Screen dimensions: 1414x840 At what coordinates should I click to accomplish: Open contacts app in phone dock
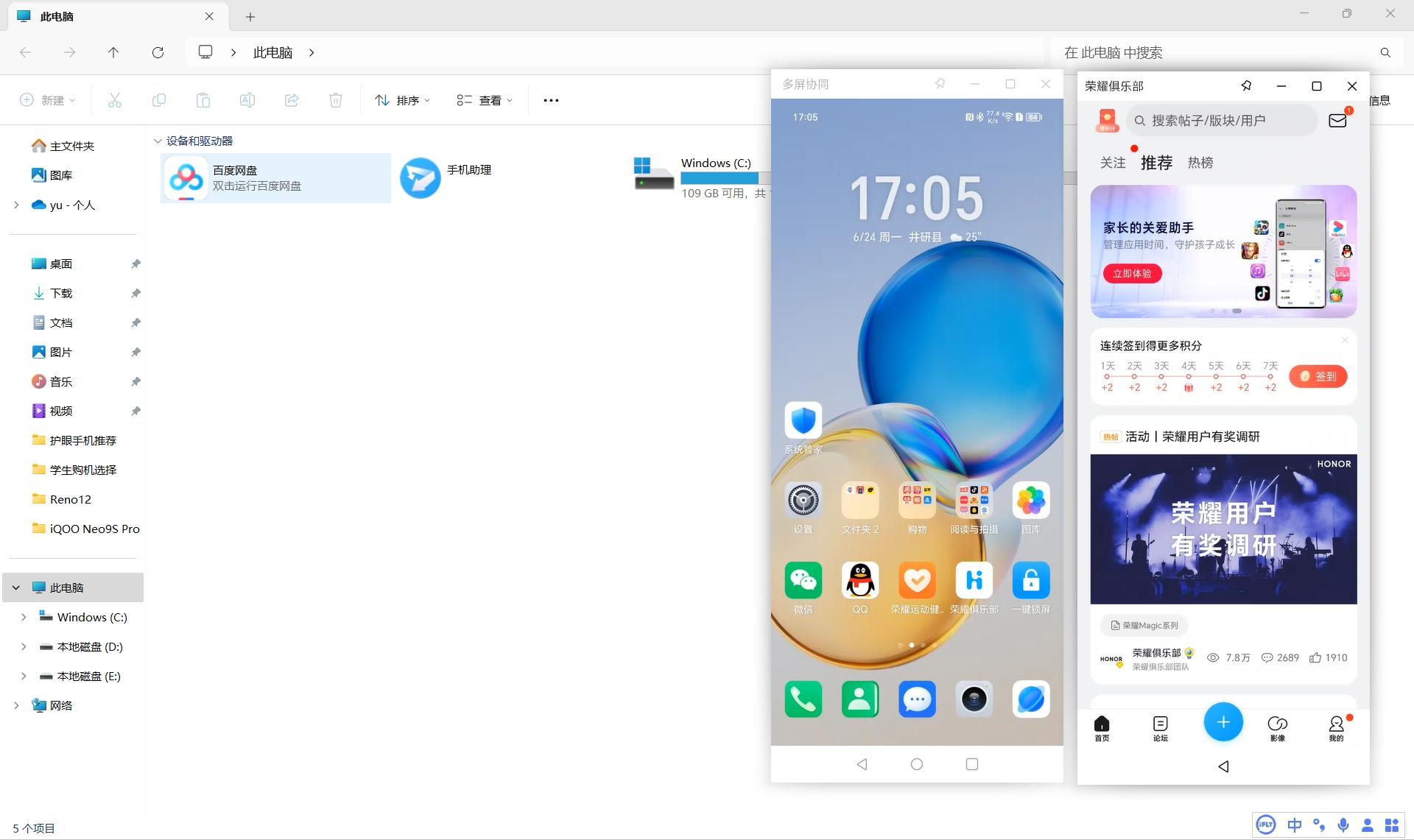coord(859,699)
